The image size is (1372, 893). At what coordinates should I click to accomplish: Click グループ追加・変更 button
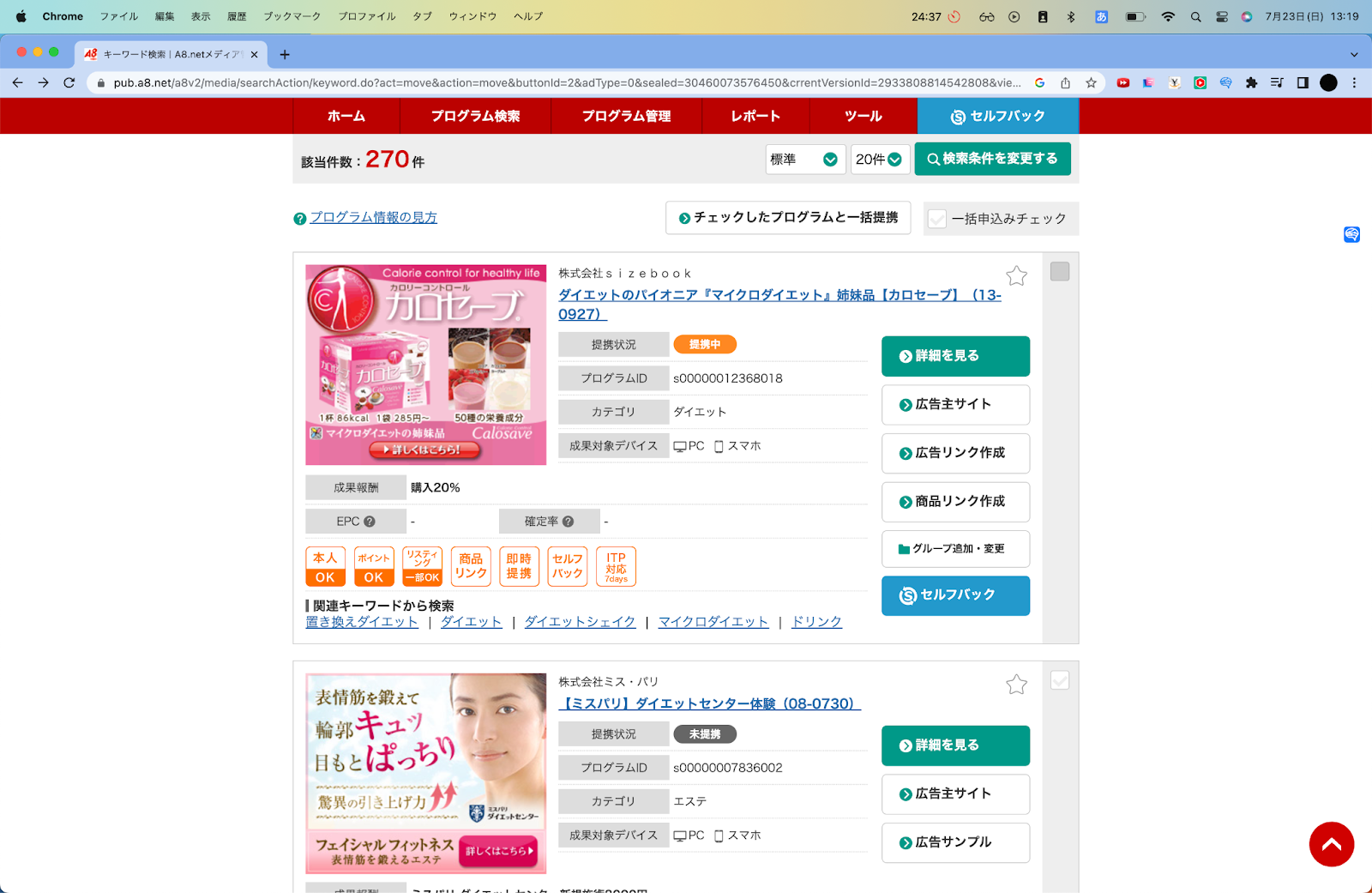(x=955, y=549)
